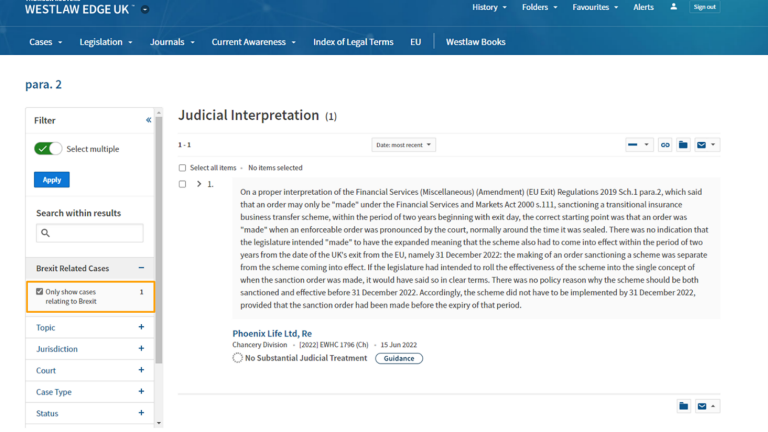Click the Westlaw Edge UK logo
768x432 pixels.
76,9
